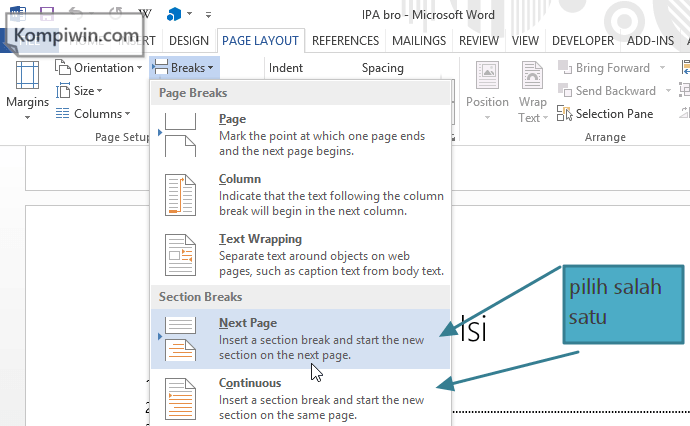The image size is (690, 426).
Task: Choose Next Page section break
Action: 301,339
